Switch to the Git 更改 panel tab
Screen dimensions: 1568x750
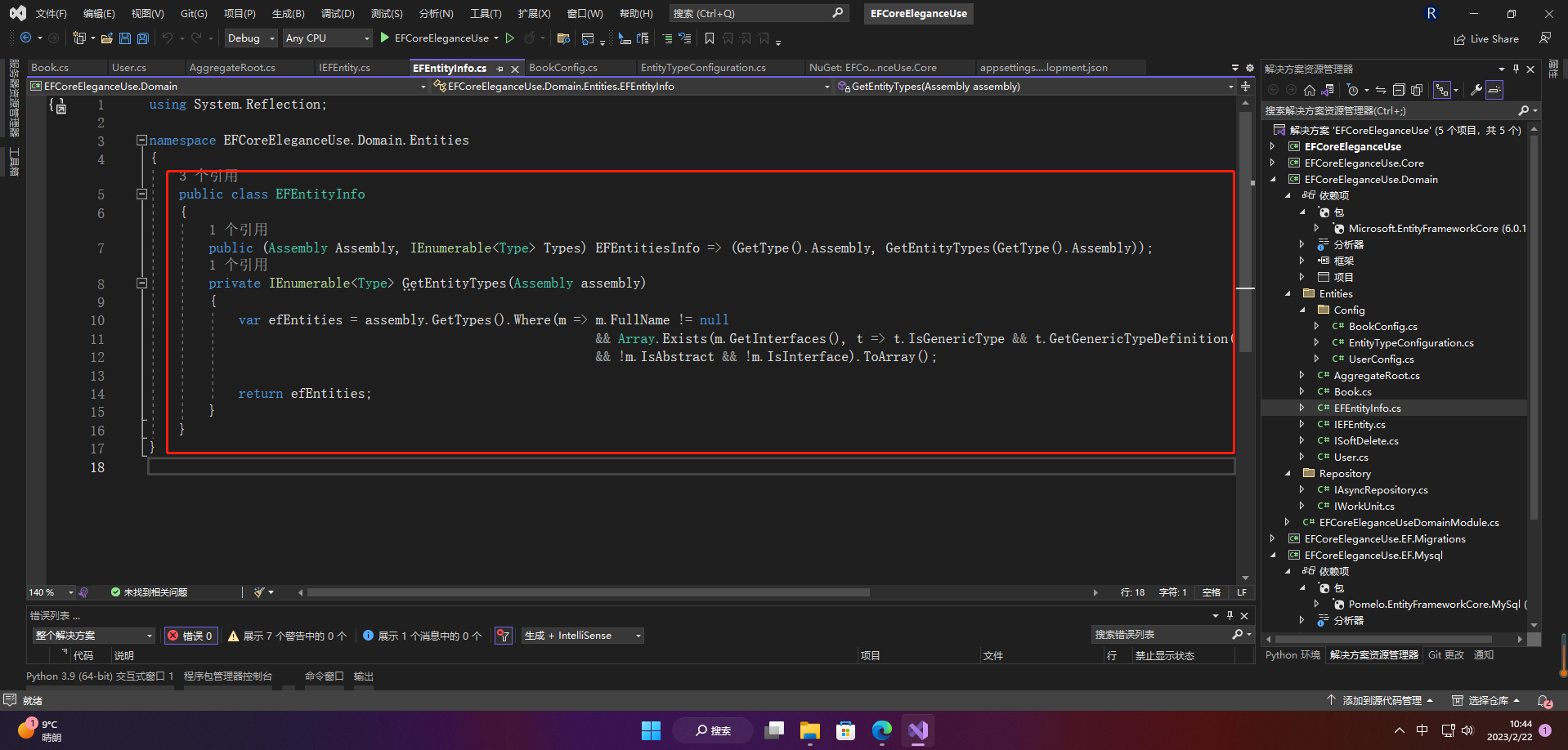tap(1446, 655)
